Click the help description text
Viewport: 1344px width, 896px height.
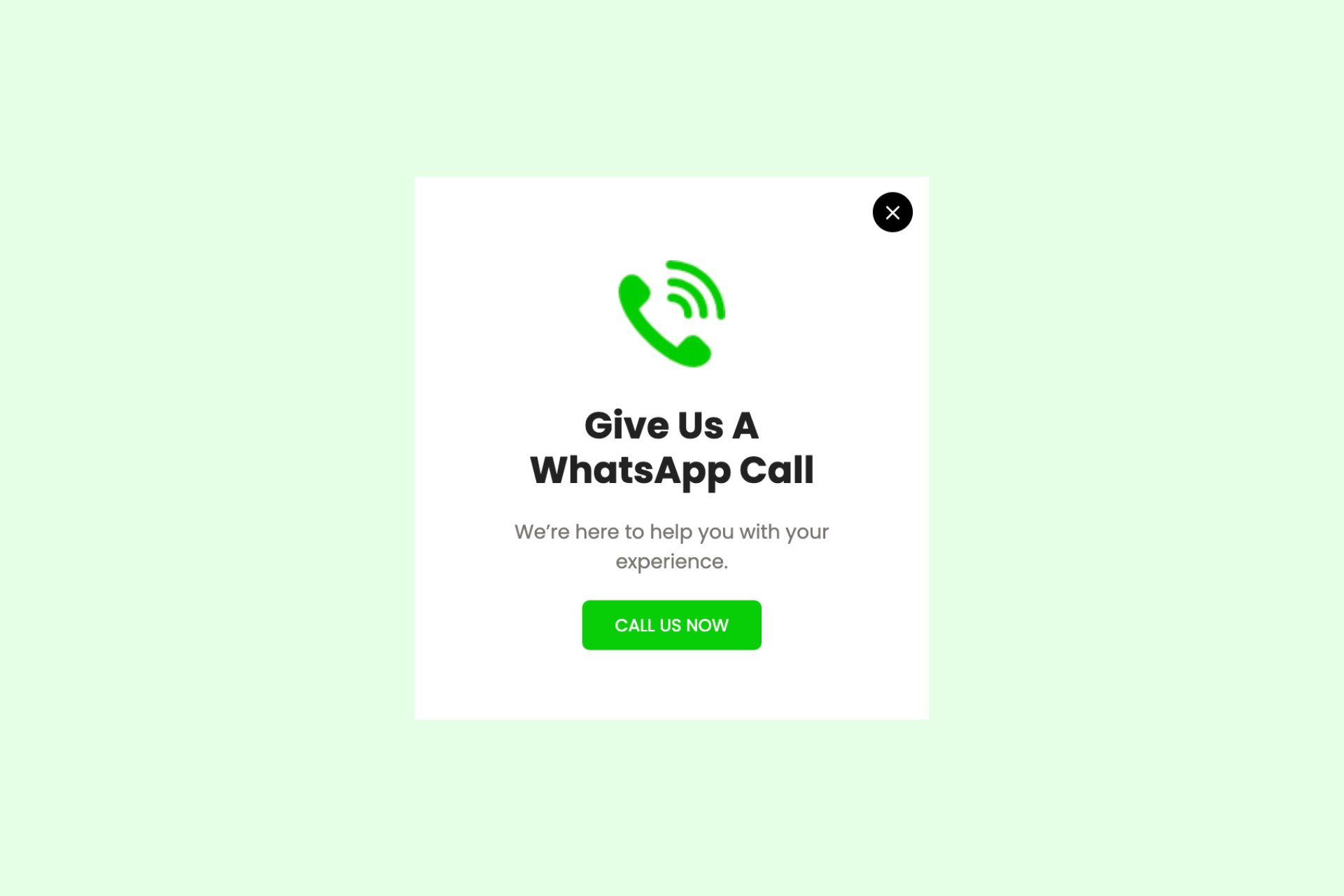[672, 546]
